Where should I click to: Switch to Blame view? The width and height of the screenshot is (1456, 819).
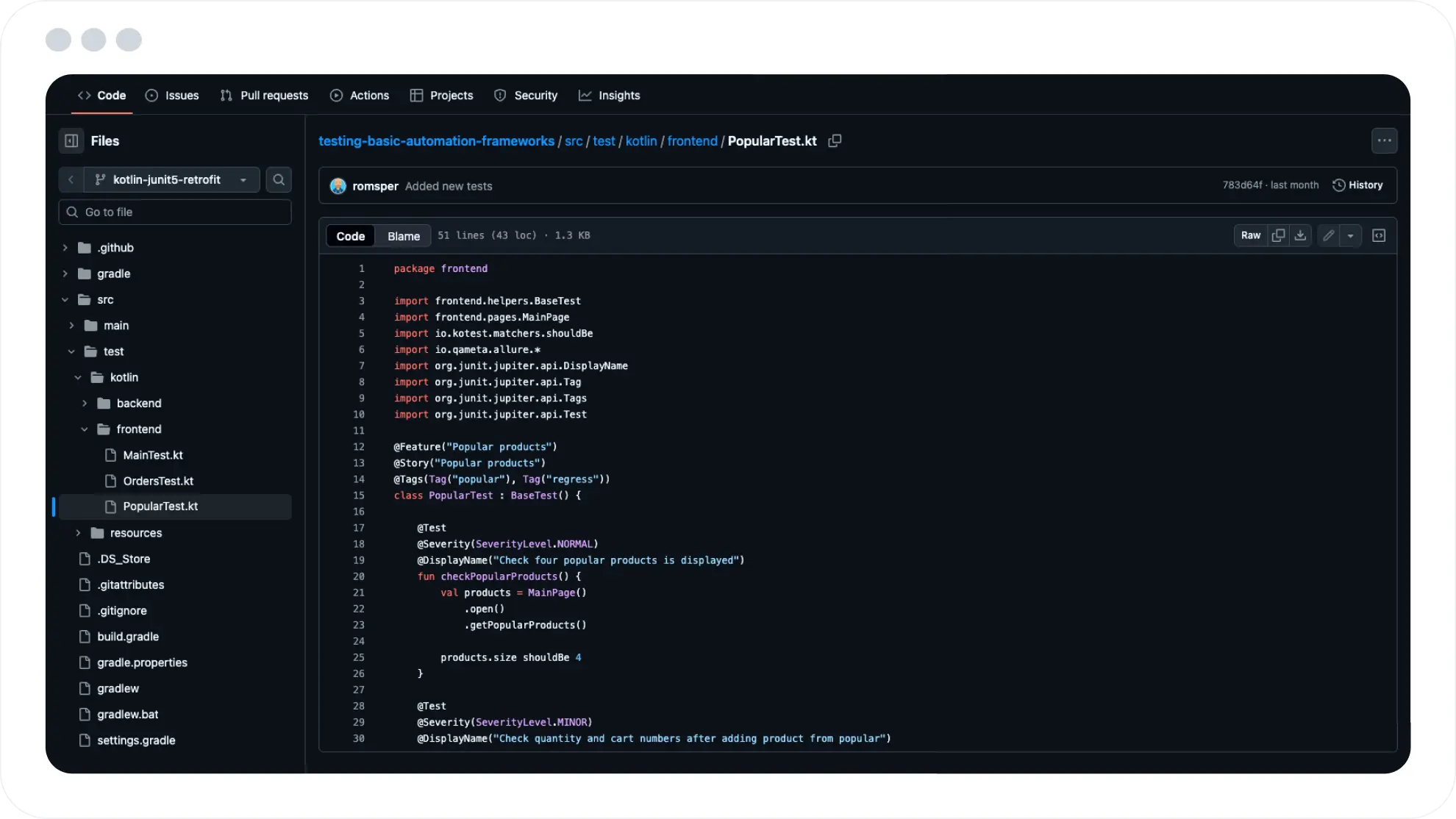point(403,236)
